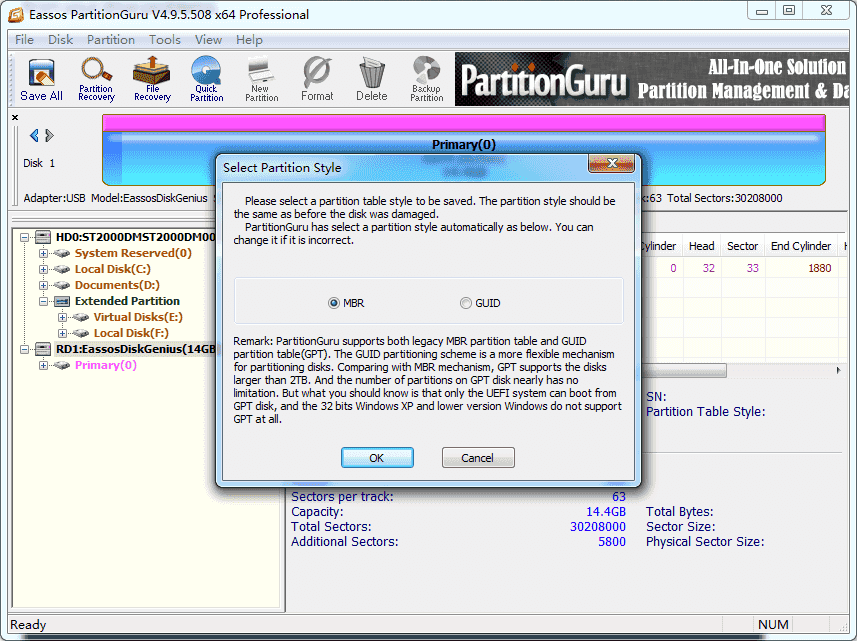This screenshot has height=641, width=857.
Task: Expand the System Reserved(0) tree node
Action: coord(43,254)
